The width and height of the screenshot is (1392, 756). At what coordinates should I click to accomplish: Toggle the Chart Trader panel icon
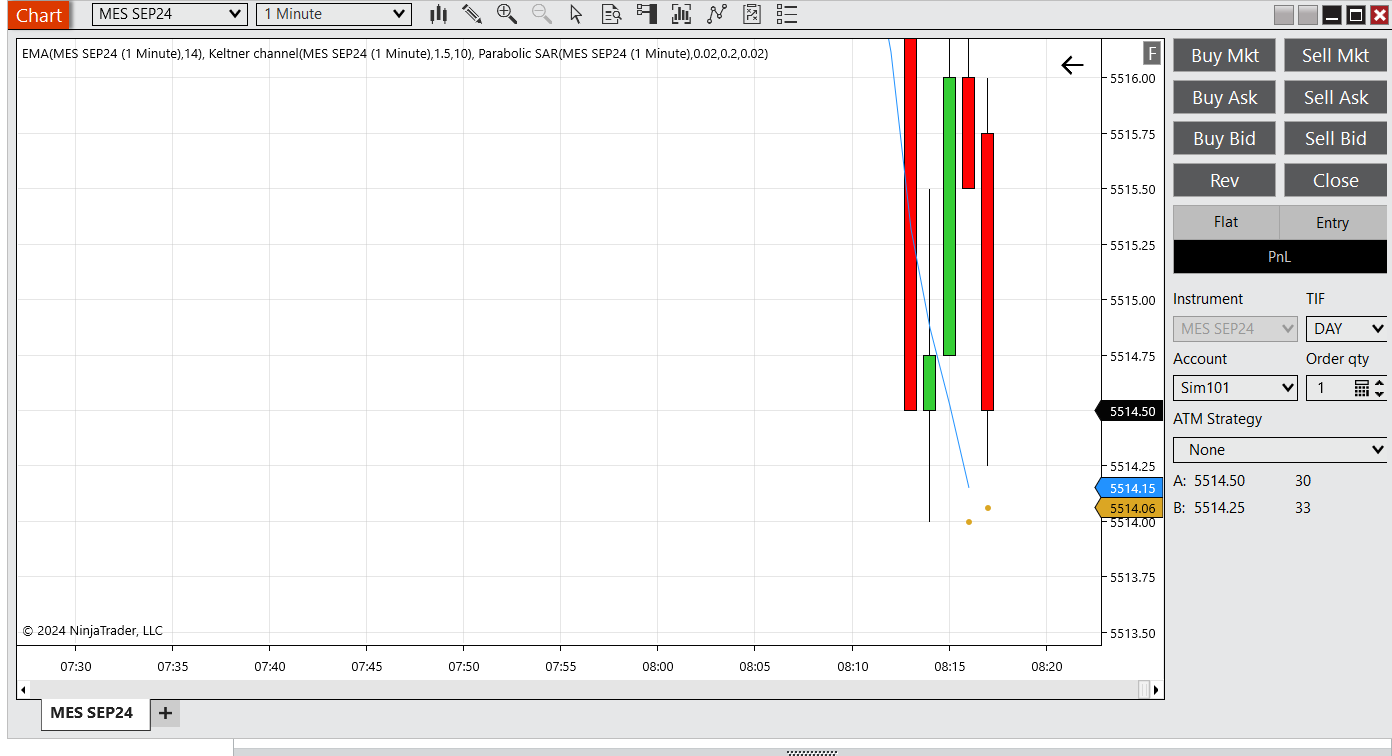(x=647, y=14)
